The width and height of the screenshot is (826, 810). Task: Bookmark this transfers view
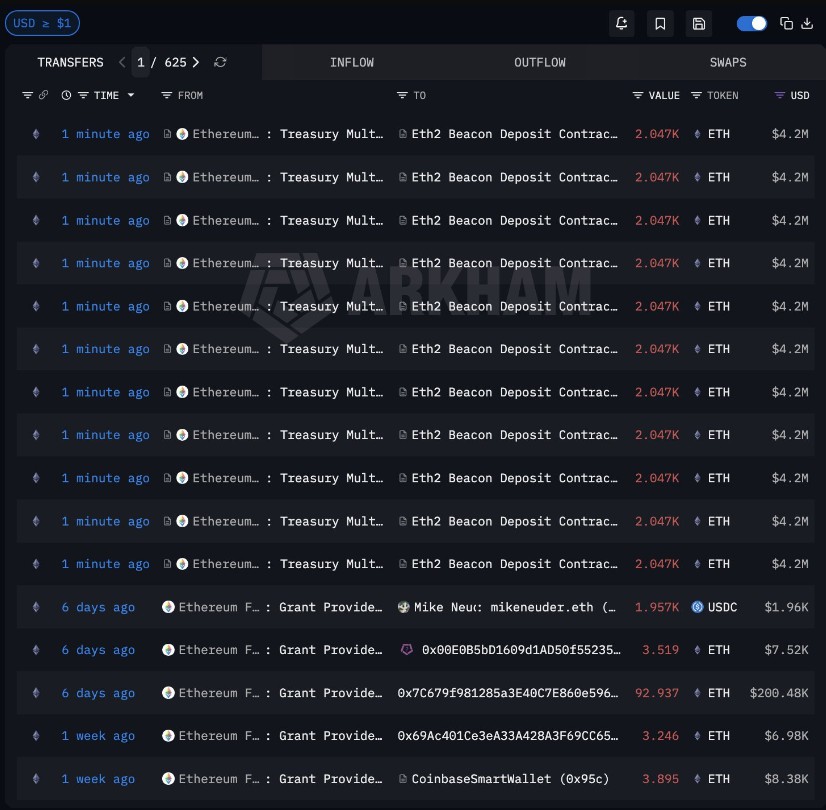(660, 23)
